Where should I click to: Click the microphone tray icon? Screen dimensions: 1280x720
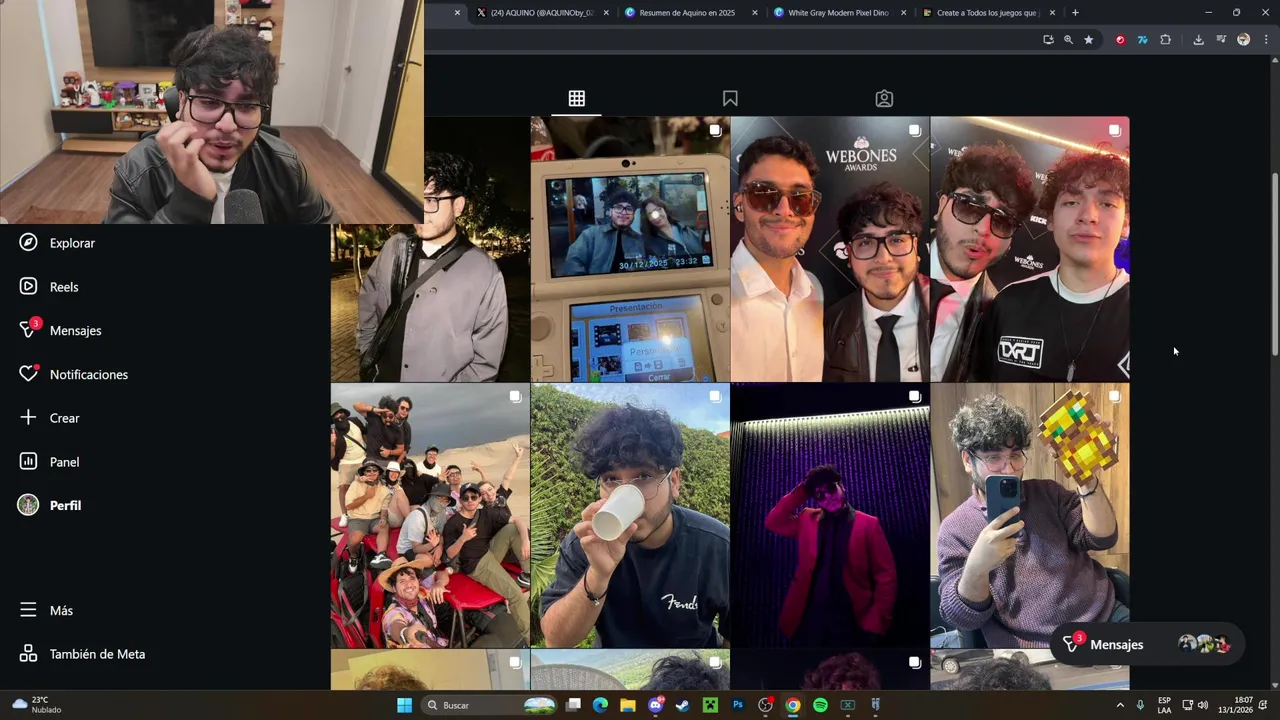1140,705
